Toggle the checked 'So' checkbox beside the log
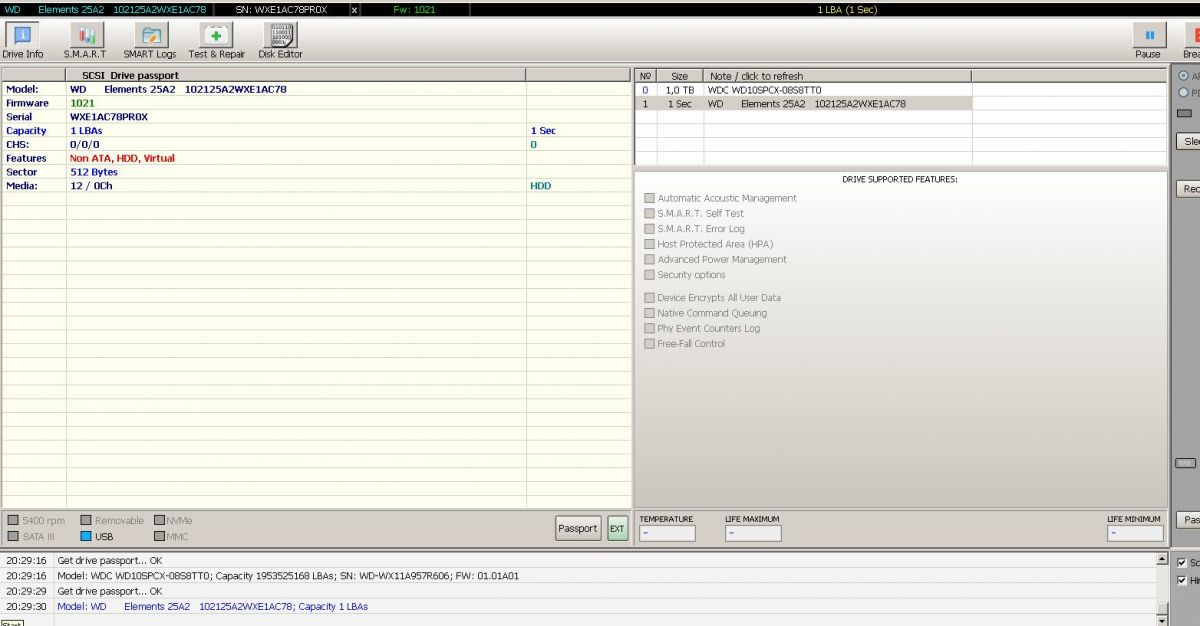The image size is (1200, 626). [1182, 562]
